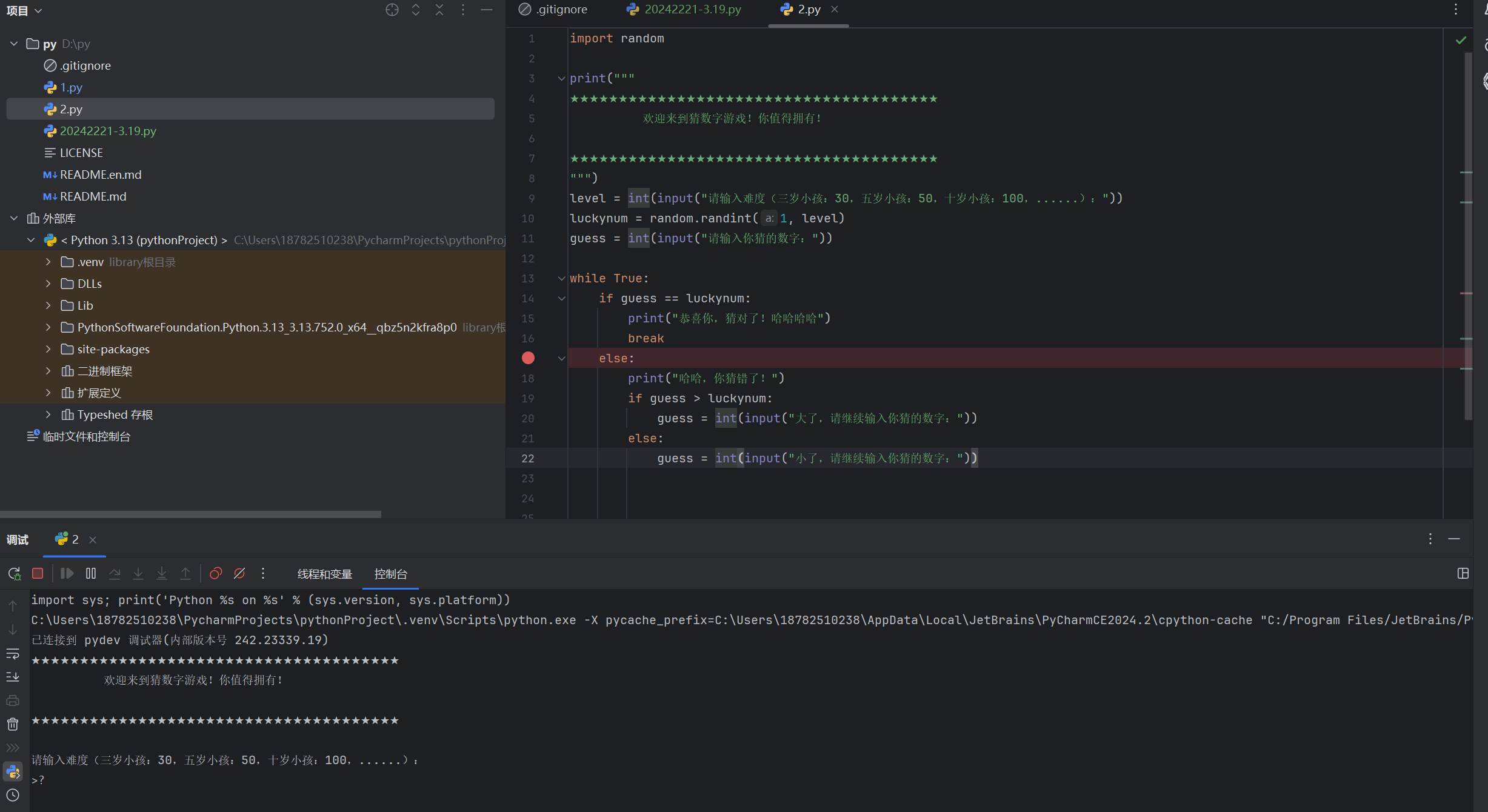Click the Pause Program icon
This screenshot has height=812, width=1488.
click(91, 573)
